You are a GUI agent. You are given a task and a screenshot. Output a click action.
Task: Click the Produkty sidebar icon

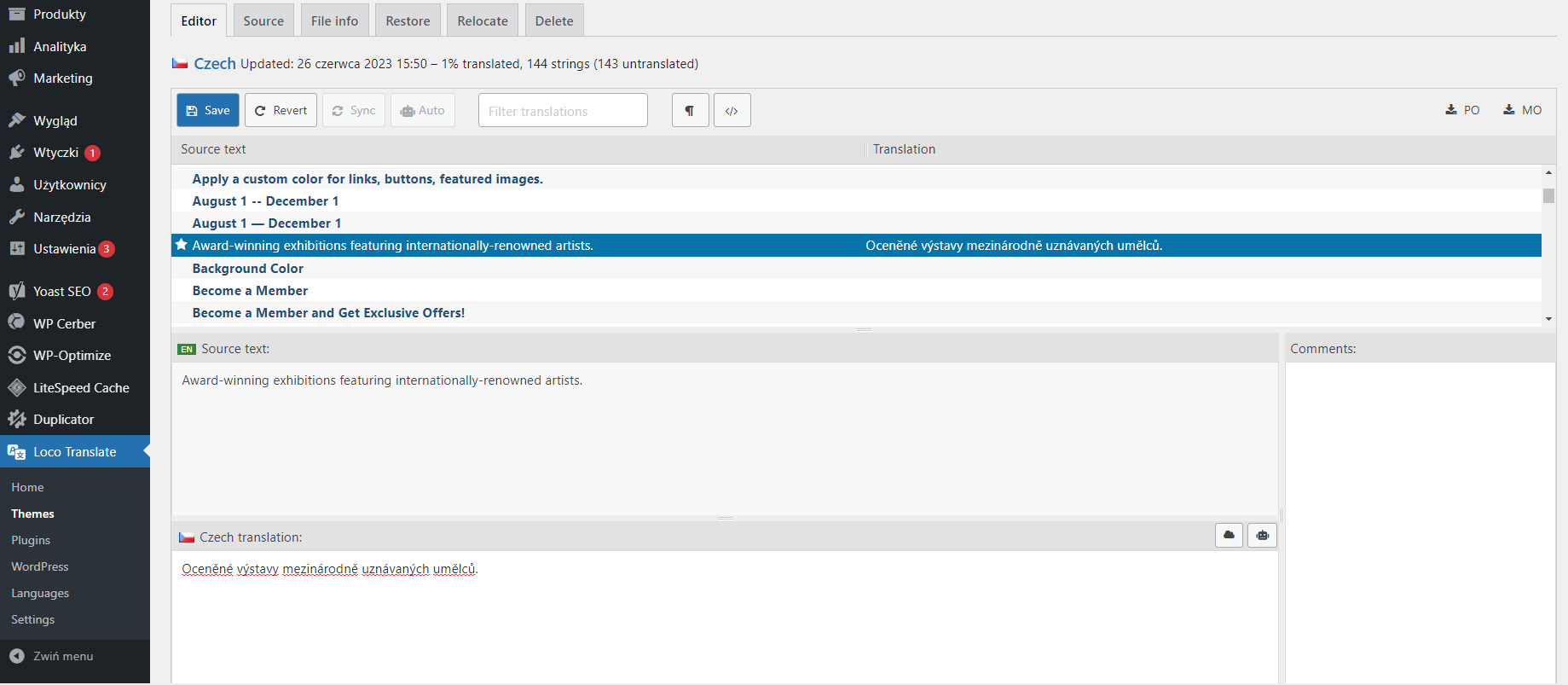[17, 14]
